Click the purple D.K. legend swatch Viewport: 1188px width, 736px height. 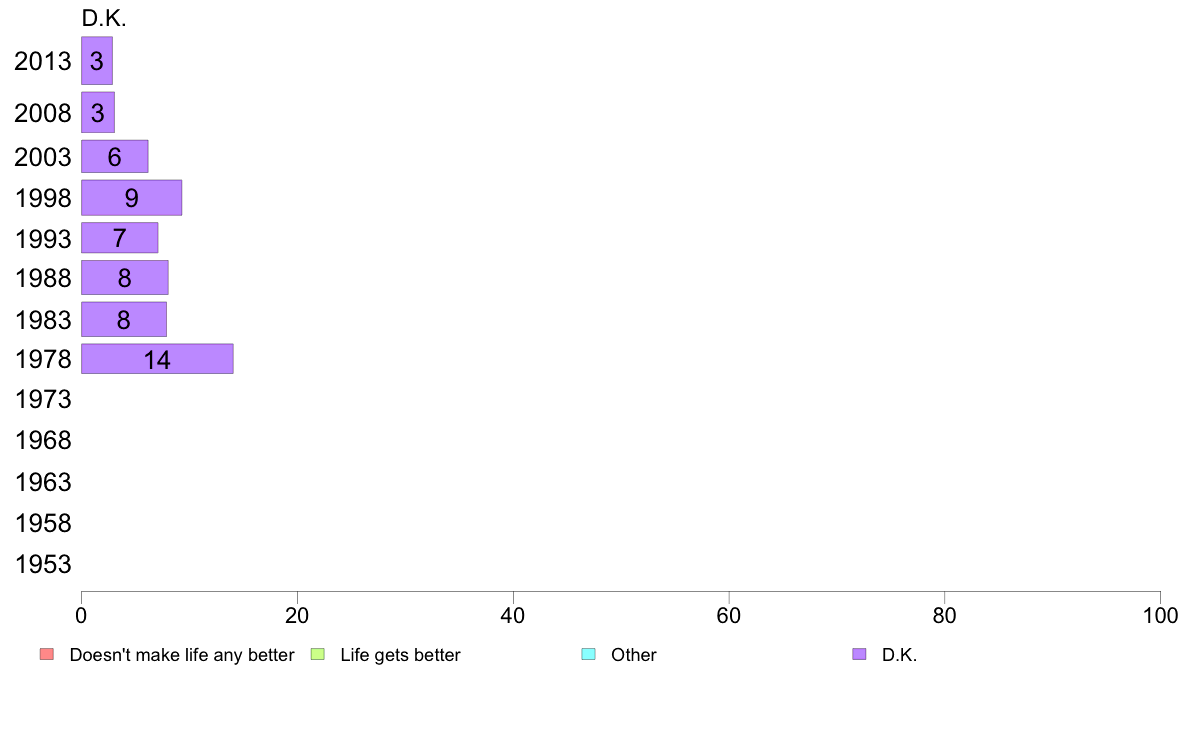tap(859, 654)
